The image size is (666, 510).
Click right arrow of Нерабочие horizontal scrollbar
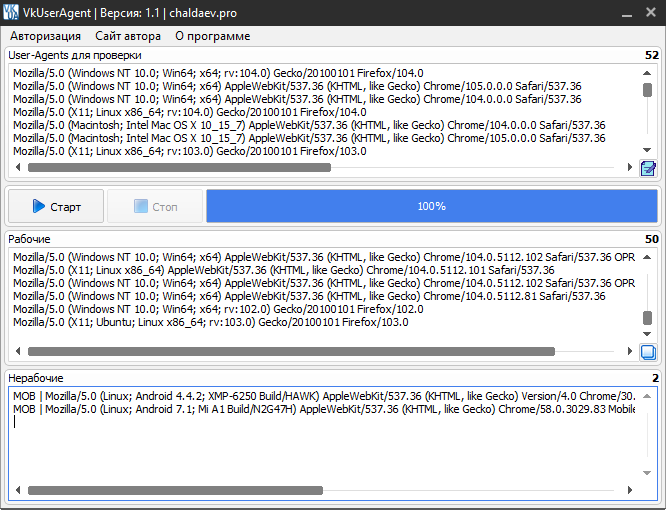[630, 490]
